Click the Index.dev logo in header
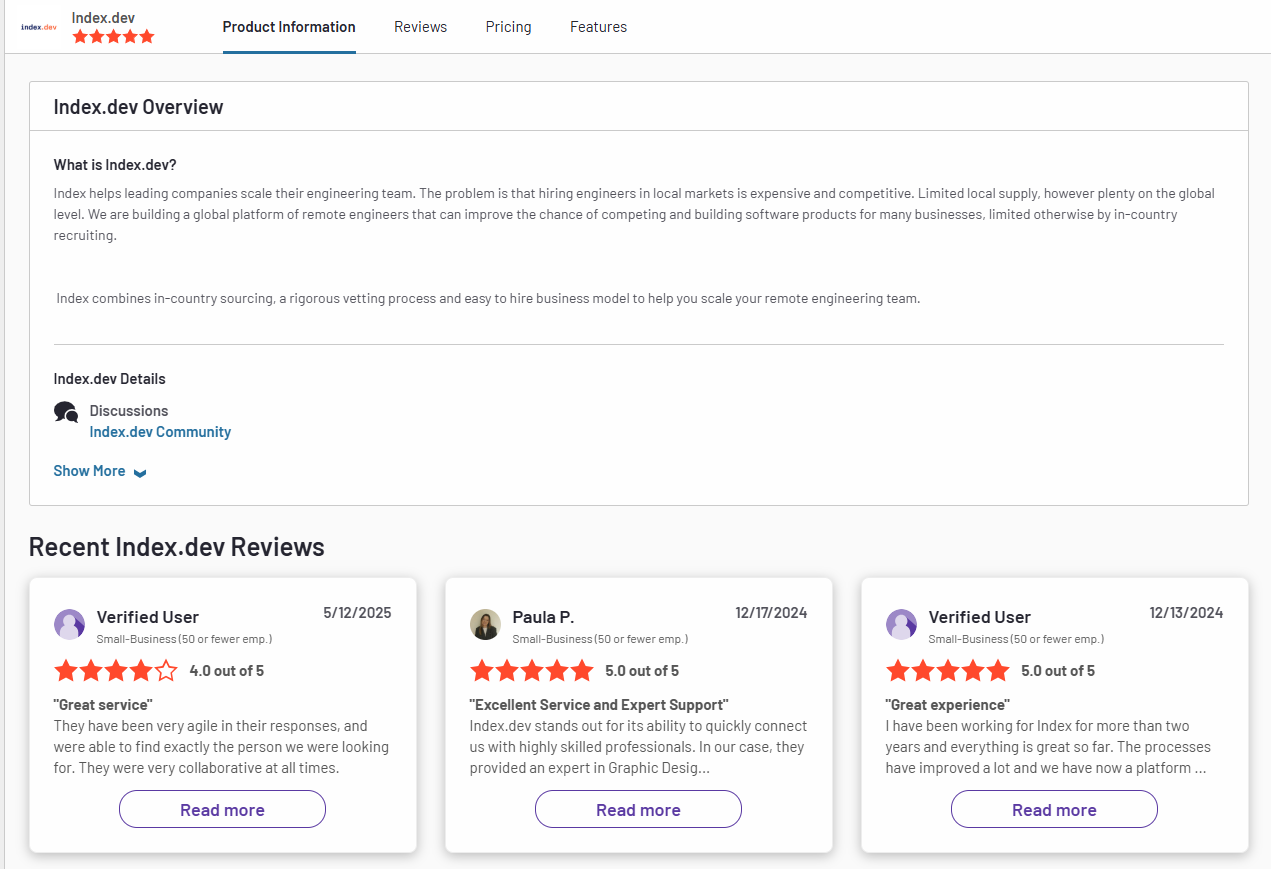The width and height of the screenshot is (1271, 869). pyautogui.click(x=39, y=27)
